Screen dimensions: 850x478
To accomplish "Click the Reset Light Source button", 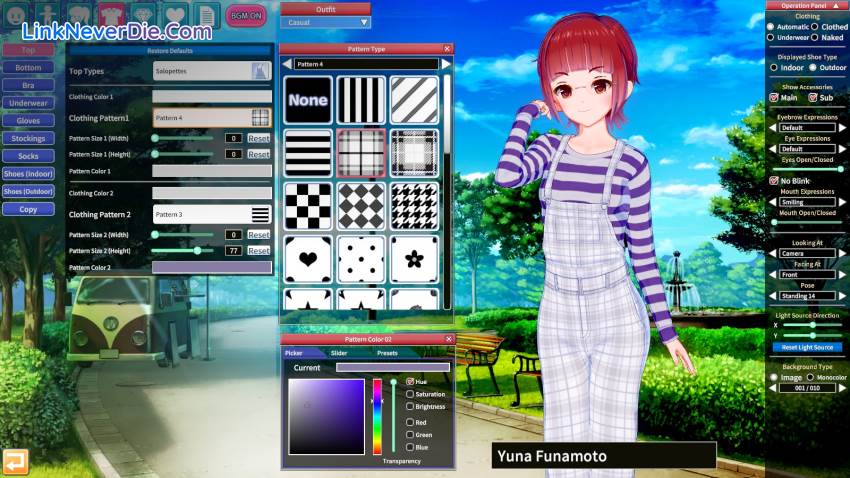I will tap(805, 347).
